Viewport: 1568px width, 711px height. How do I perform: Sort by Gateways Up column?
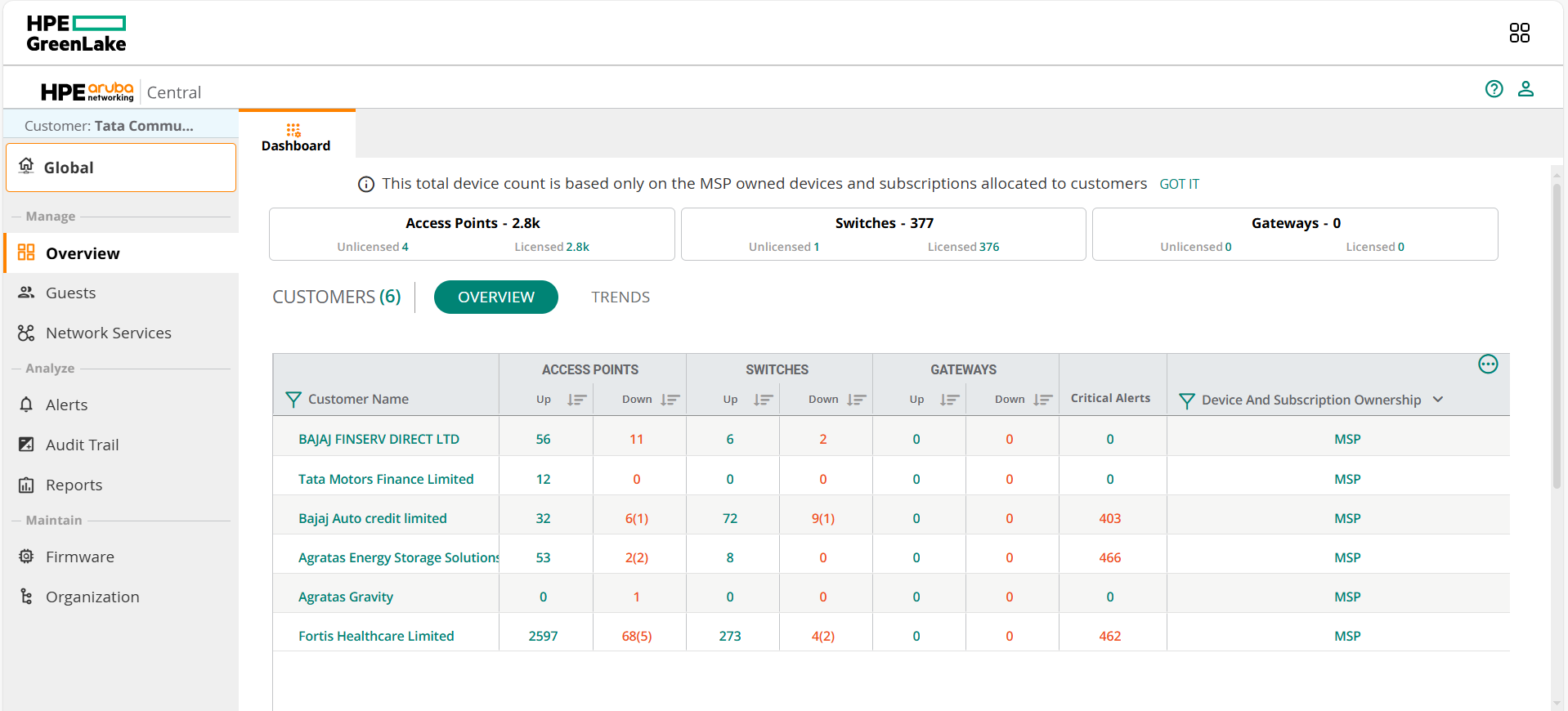[949, 400]
